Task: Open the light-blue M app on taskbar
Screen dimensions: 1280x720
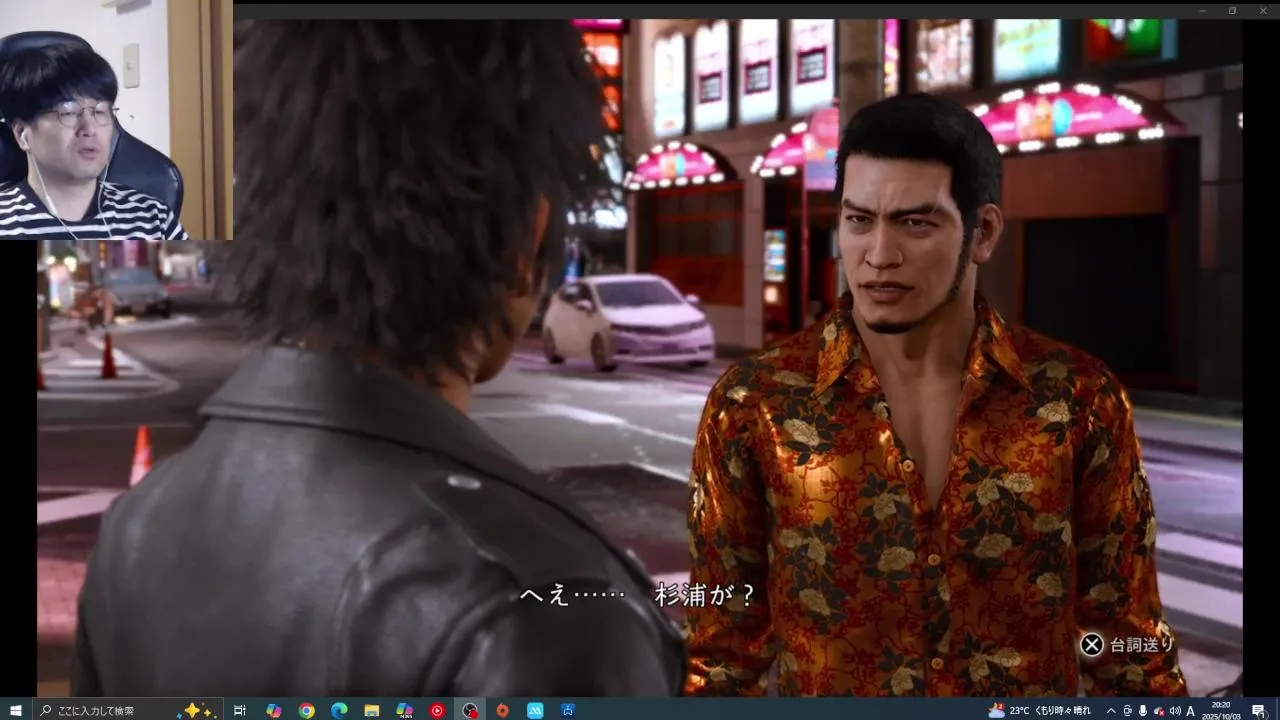Action: [535, 710]
